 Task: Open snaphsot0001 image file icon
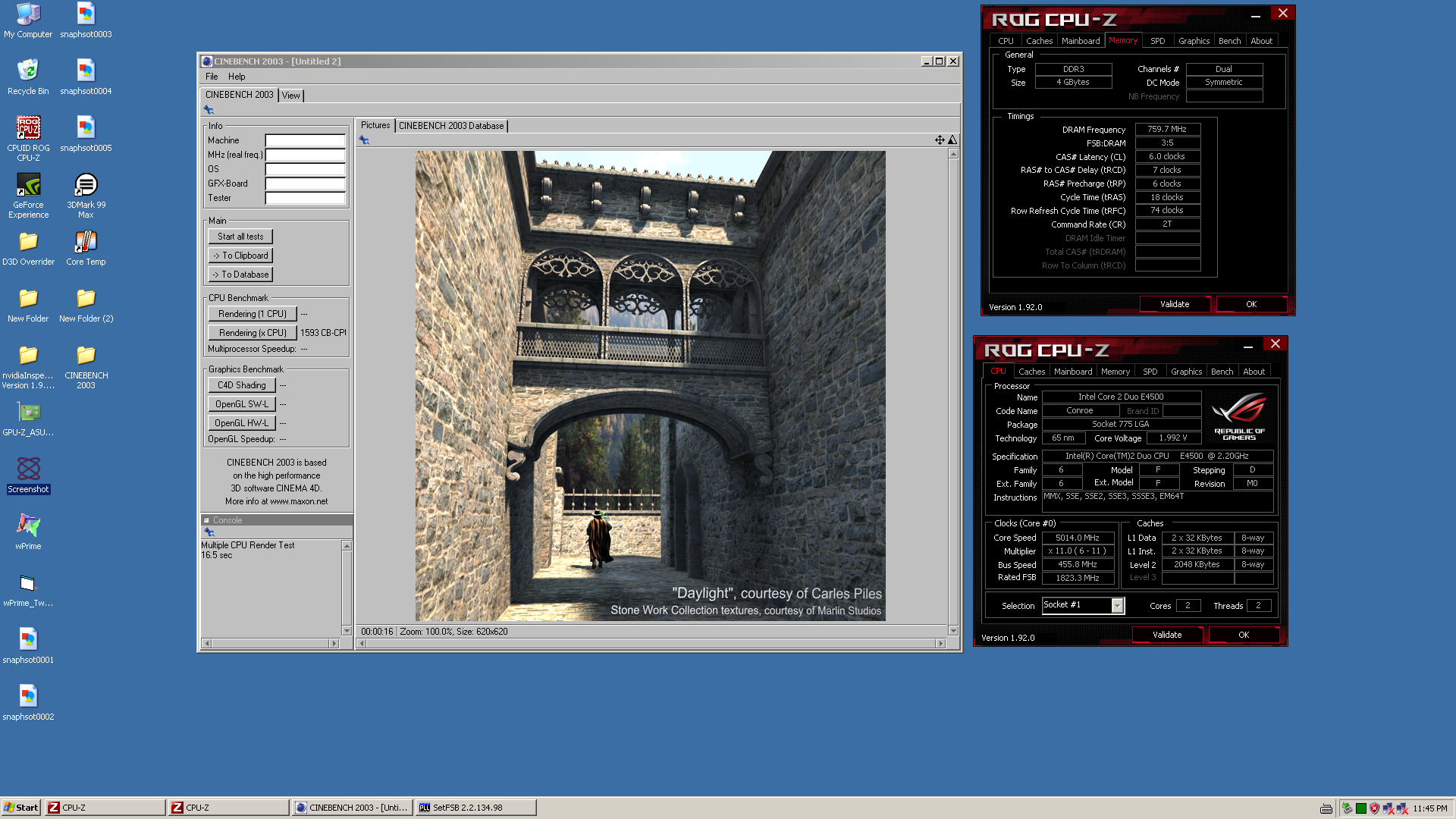coord(28,646)
